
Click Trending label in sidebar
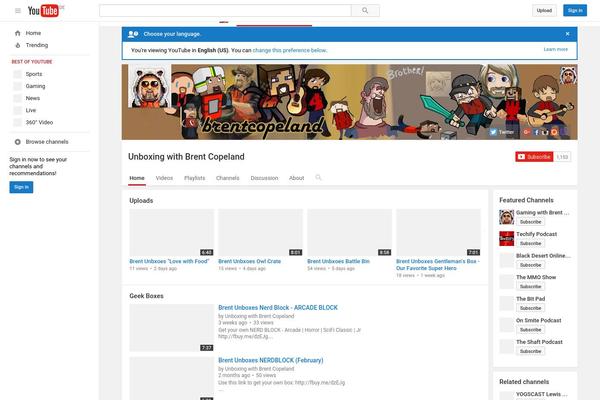(x=37, y=45)
